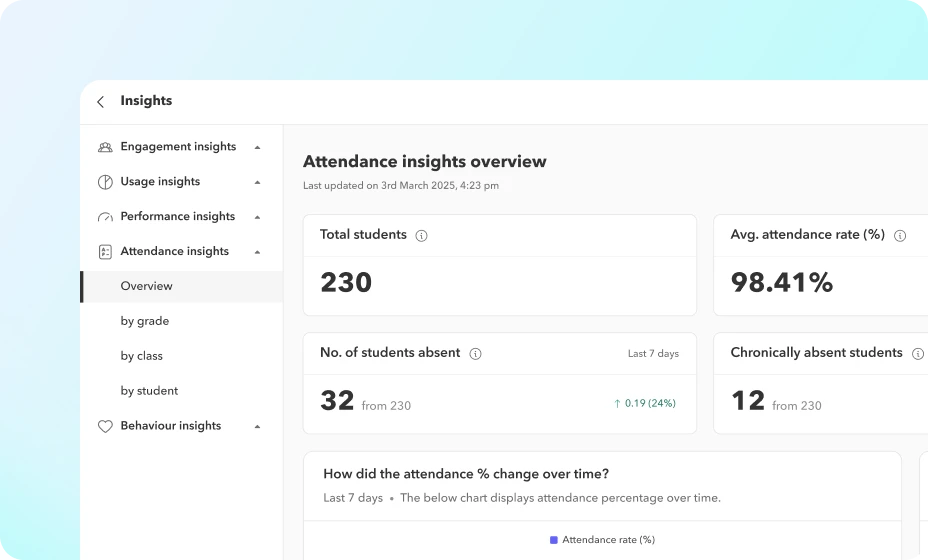
Task: Click the 12 chronically absent value
Action: click(x=748, y=401)
